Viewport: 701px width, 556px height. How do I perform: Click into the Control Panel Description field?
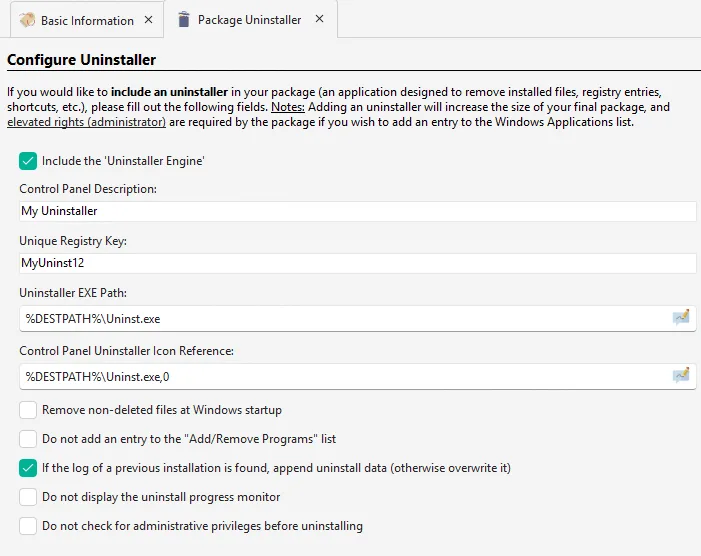(358, 211)
